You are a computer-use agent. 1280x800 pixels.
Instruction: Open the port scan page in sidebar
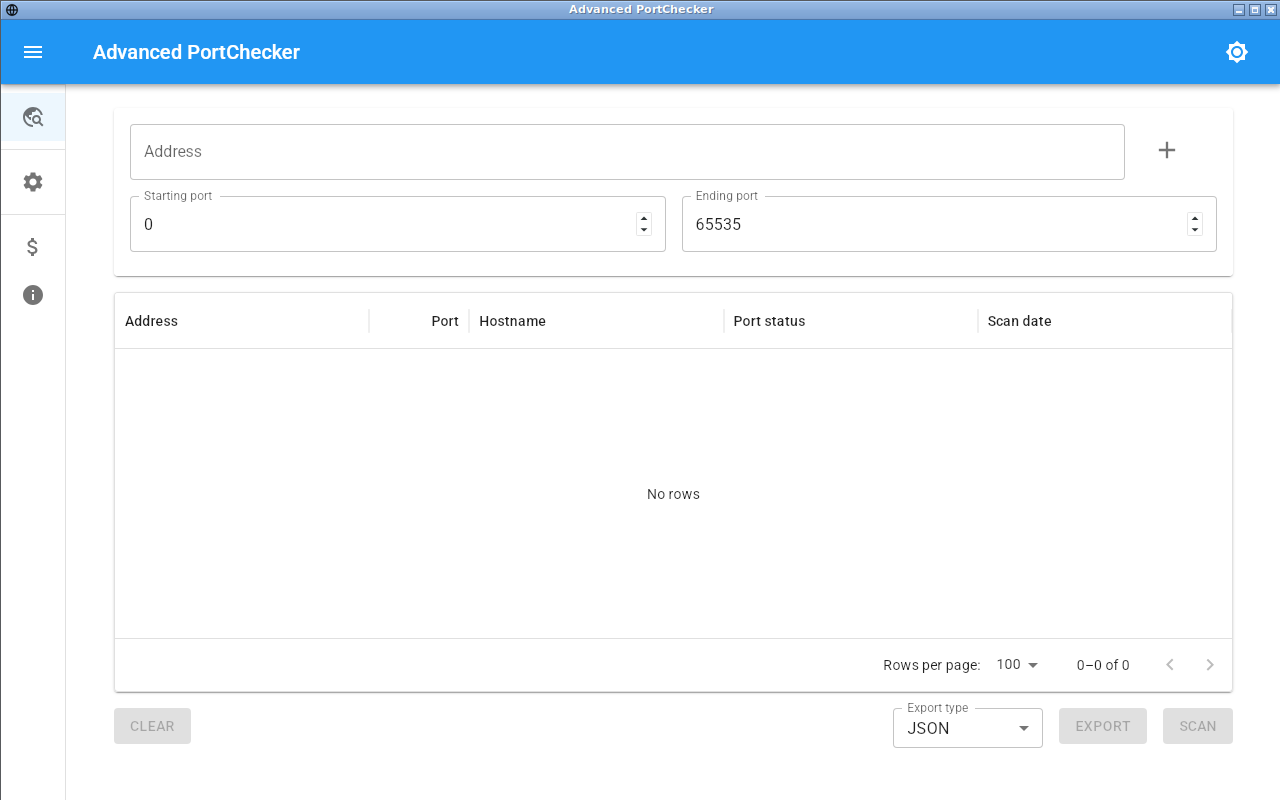coord(33,118)
